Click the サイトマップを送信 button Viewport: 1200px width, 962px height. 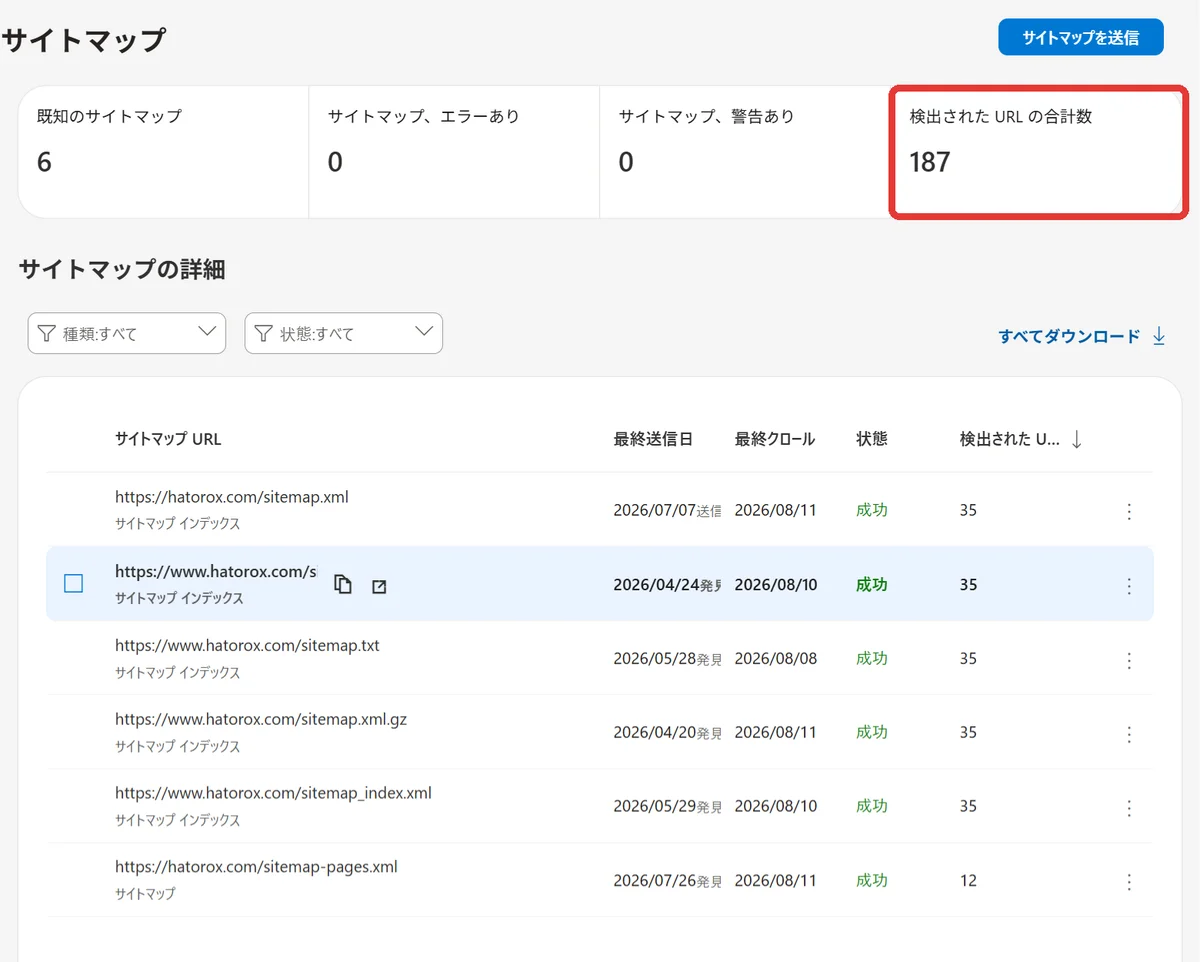click(x=1080, y=37)
